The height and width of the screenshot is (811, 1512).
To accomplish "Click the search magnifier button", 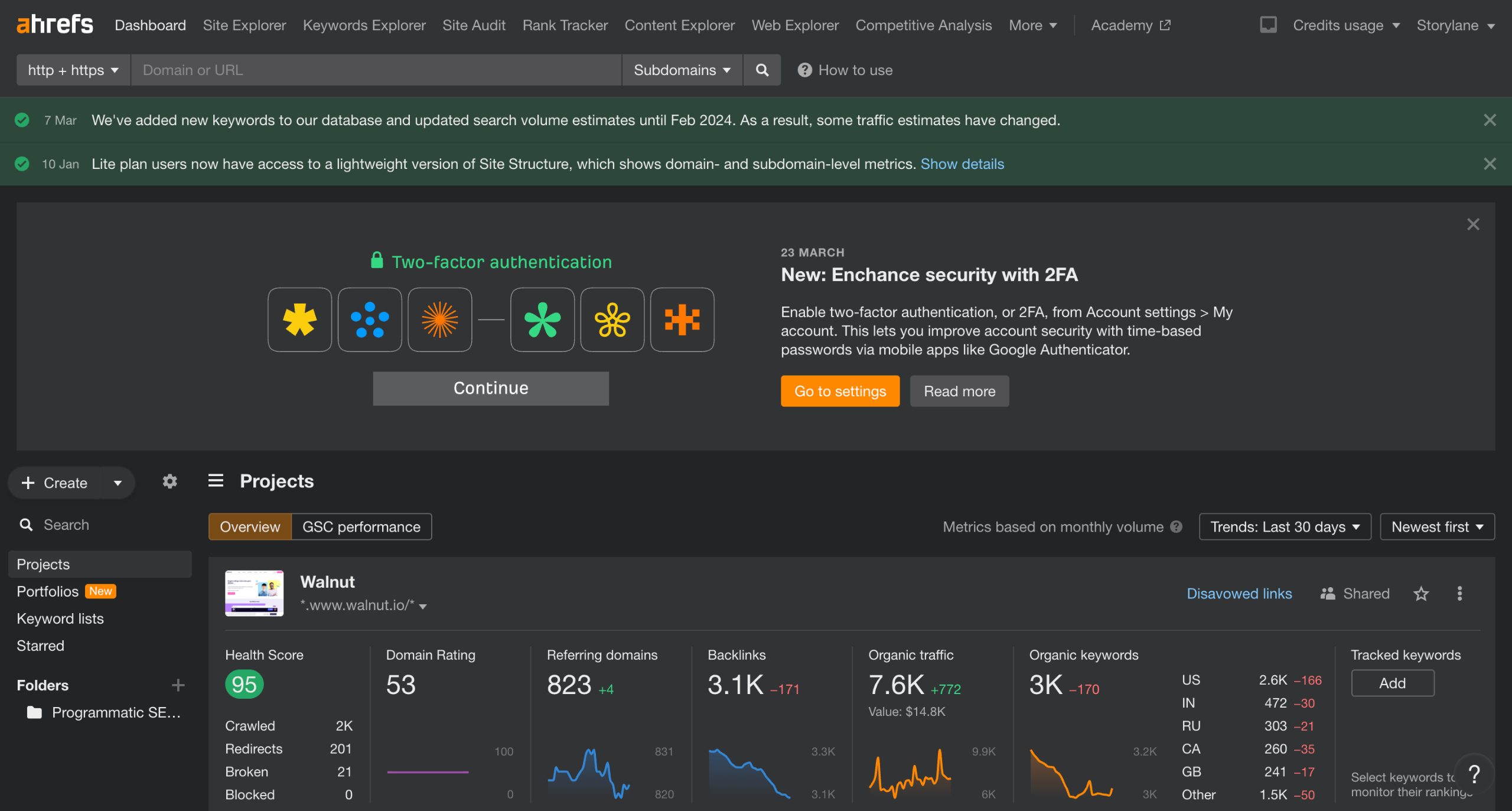I will 762,70.
